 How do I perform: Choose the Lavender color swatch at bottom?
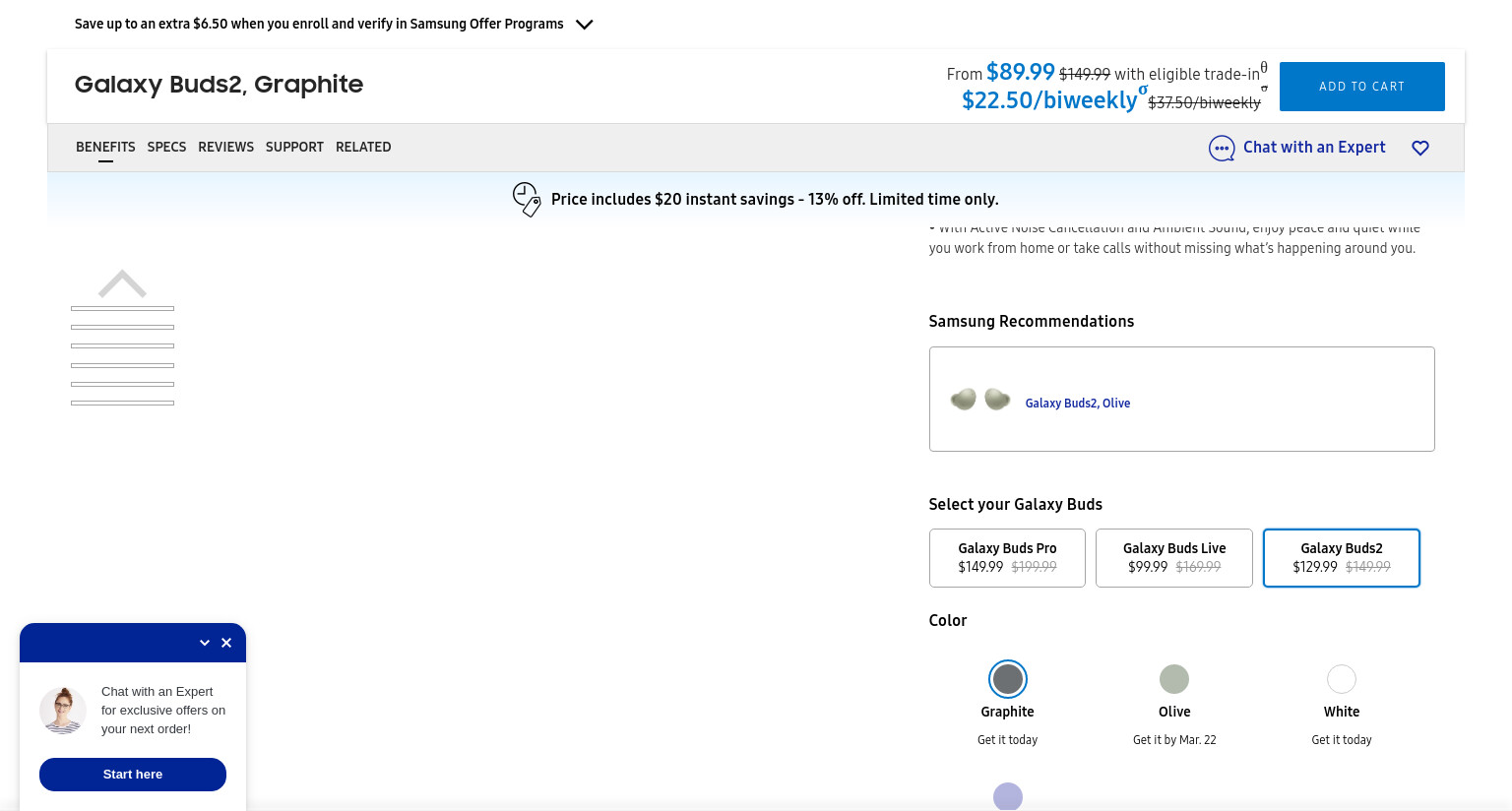point(1007,796)
